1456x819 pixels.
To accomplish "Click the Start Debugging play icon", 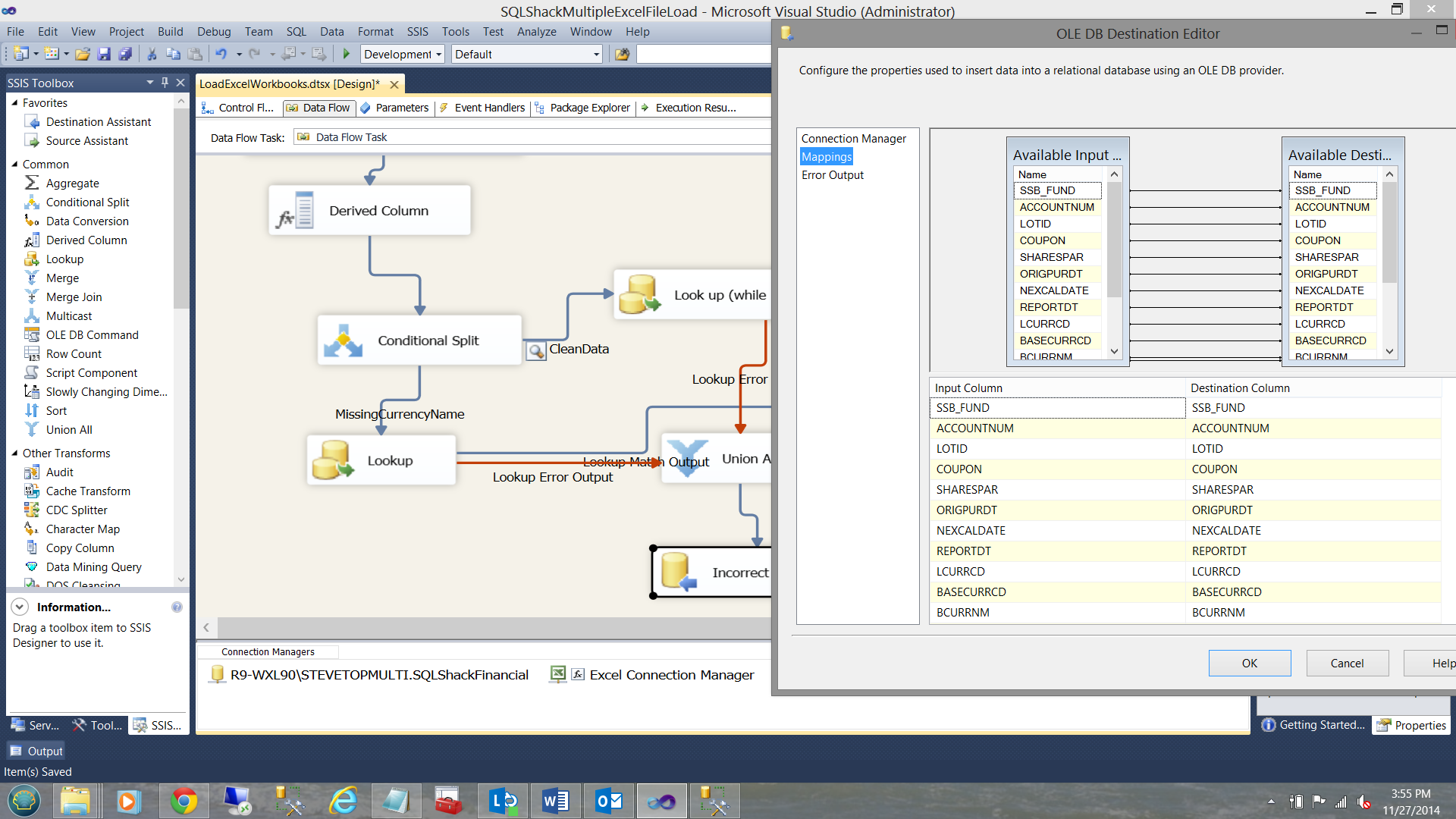I will (347, 54).
